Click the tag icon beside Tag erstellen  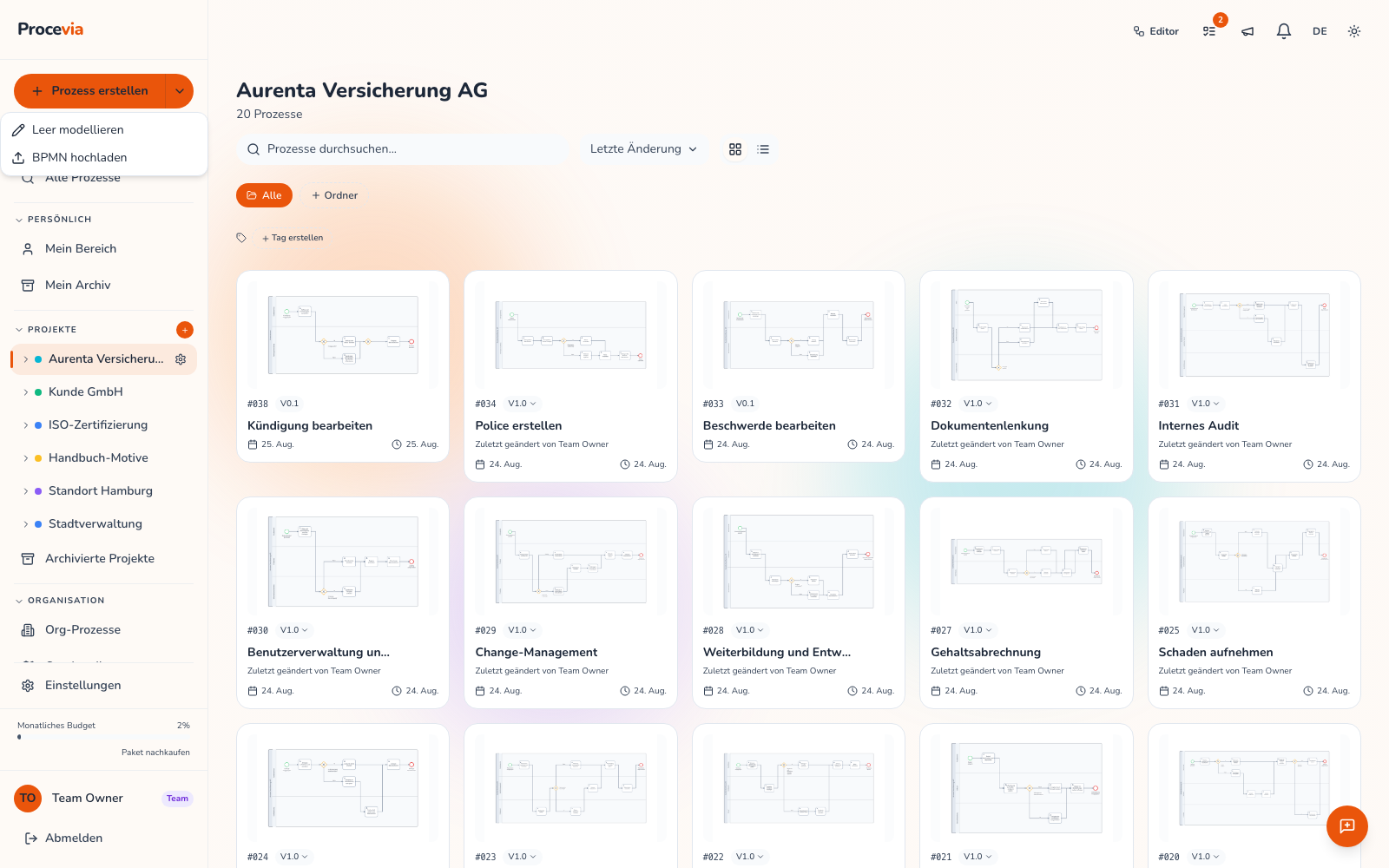(241, 238)
